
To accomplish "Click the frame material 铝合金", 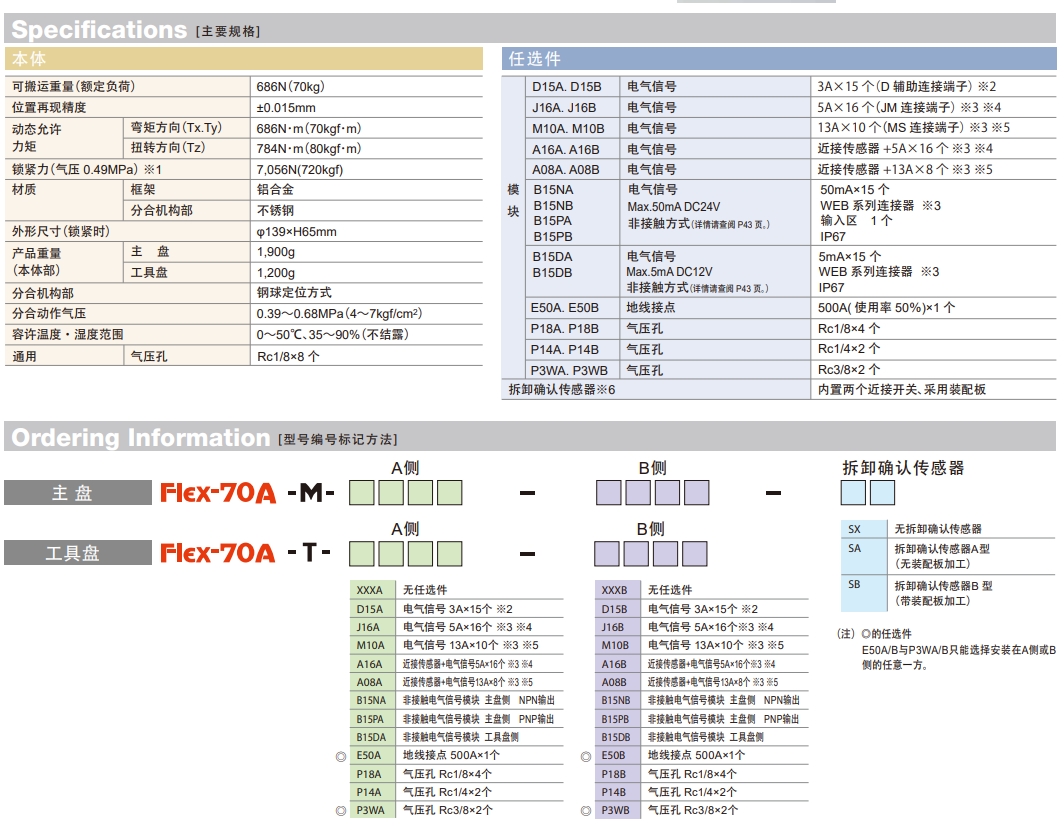I will point(275,189).
